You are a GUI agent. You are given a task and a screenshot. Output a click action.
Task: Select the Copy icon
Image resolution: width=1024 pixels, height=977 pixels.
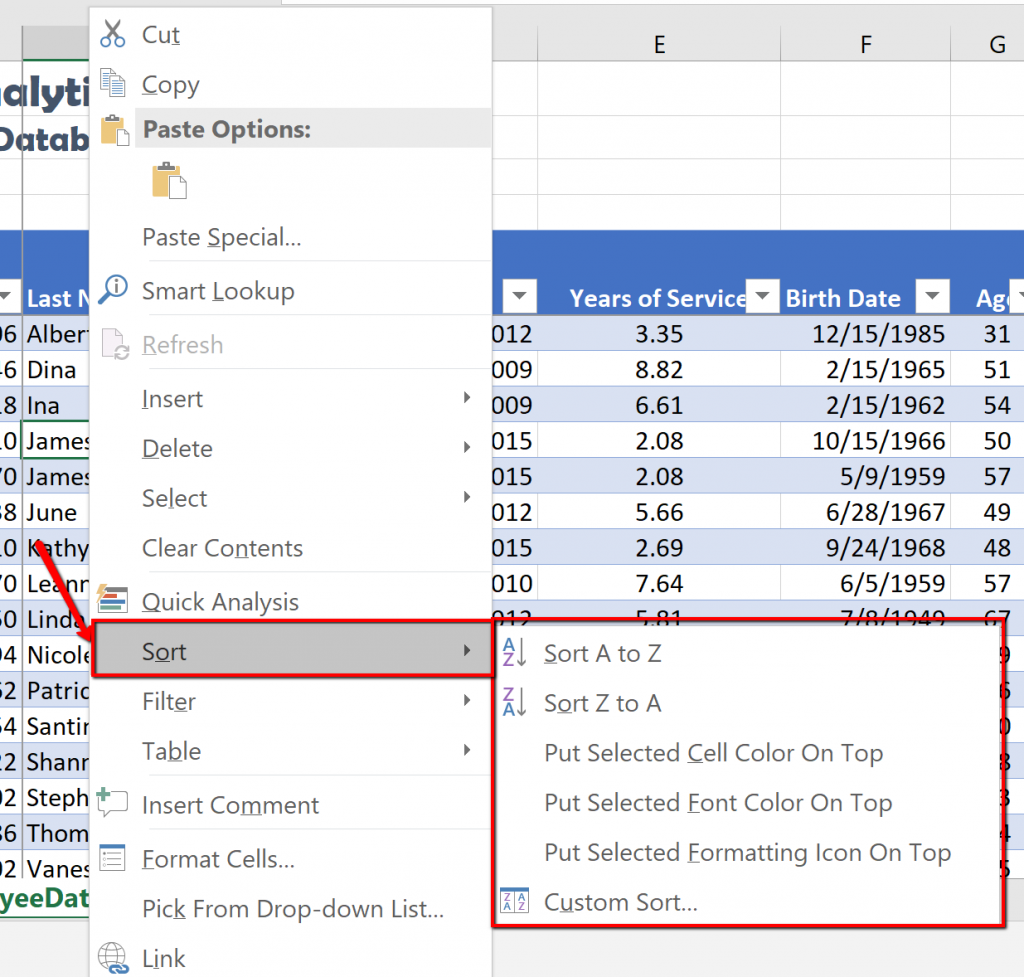pyautogui.click(x=113, y=84)
